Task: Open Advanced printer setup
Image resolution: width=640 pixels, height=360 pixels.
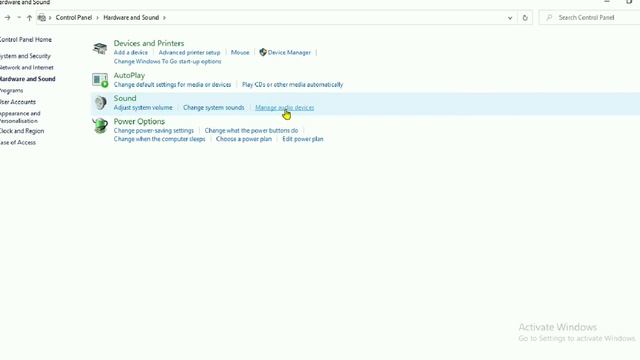Action: [x=189, y=53]
